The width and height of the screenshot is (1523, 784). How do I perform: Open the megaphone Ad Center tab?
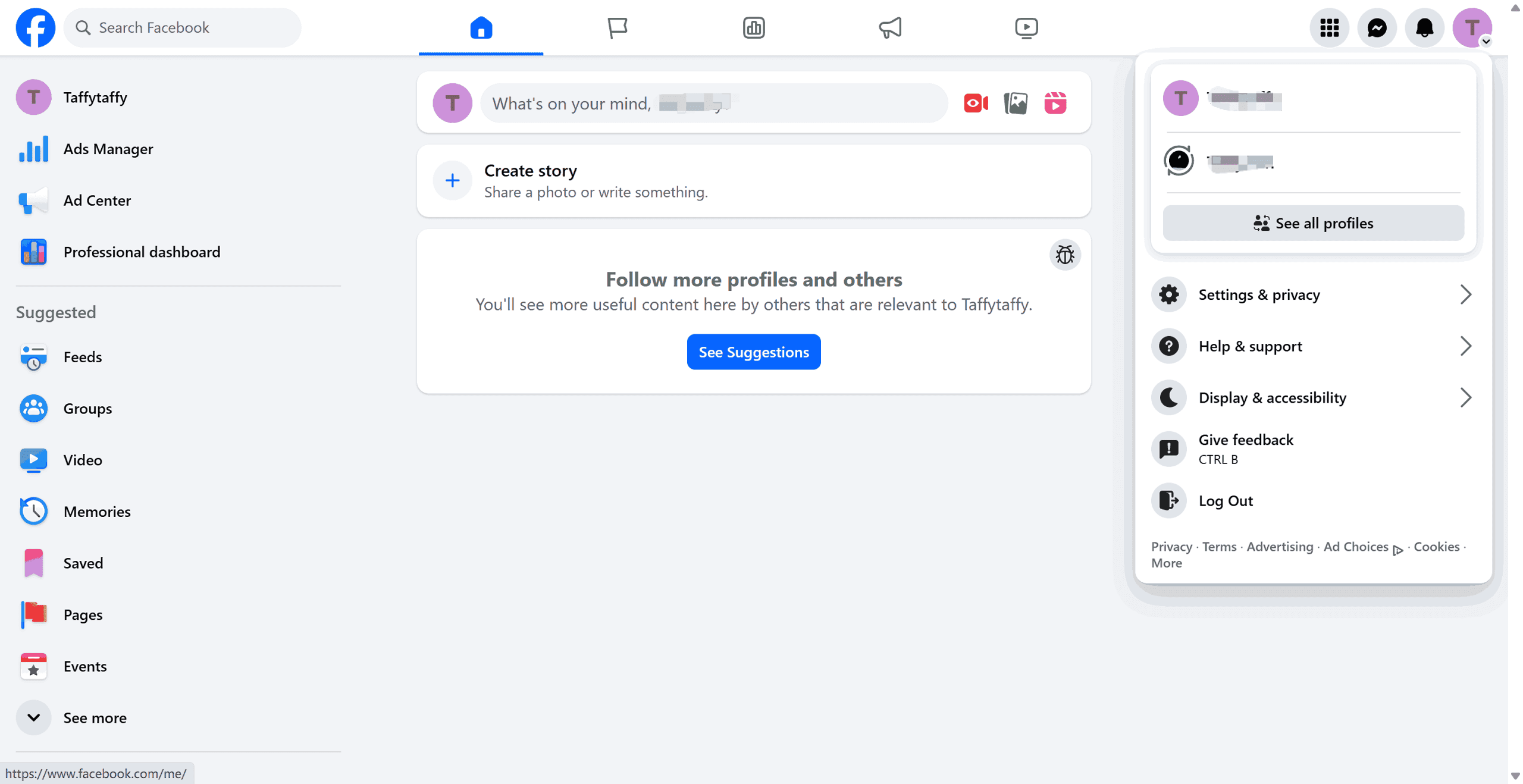coord(890,28)
